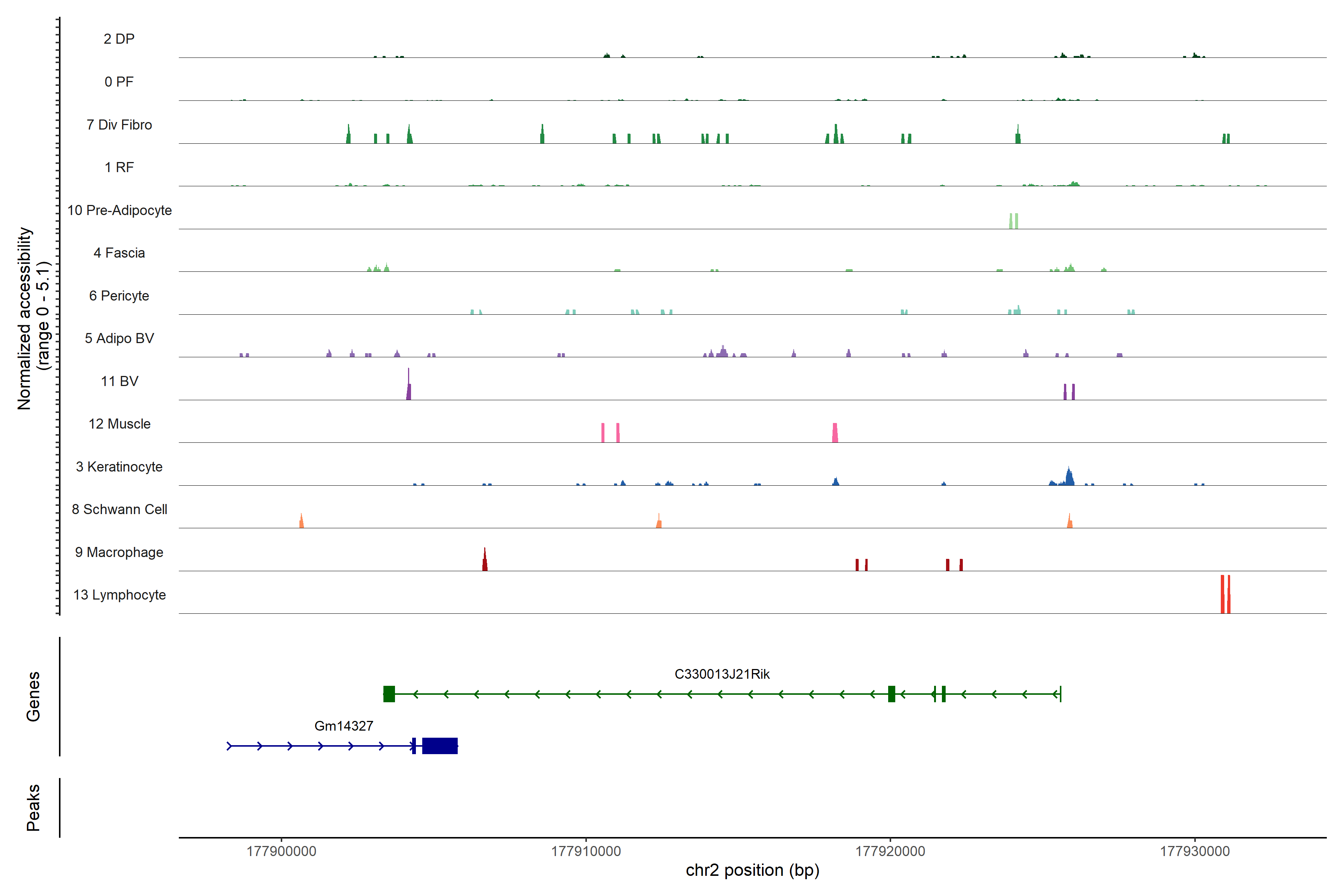Select the large Gm14327 blue exon block
The height and width of the screenshot is (896, 1344).
point(439,746)
